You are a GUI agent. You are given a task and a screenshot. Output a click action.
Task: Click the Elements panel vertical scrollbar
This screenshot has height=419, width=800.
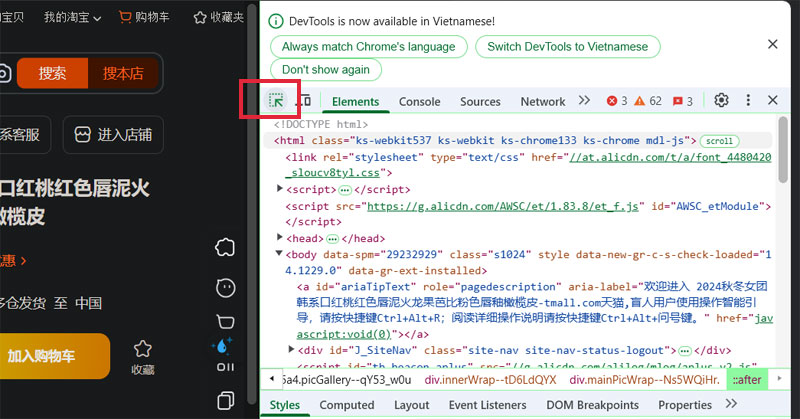click(783, 149)
